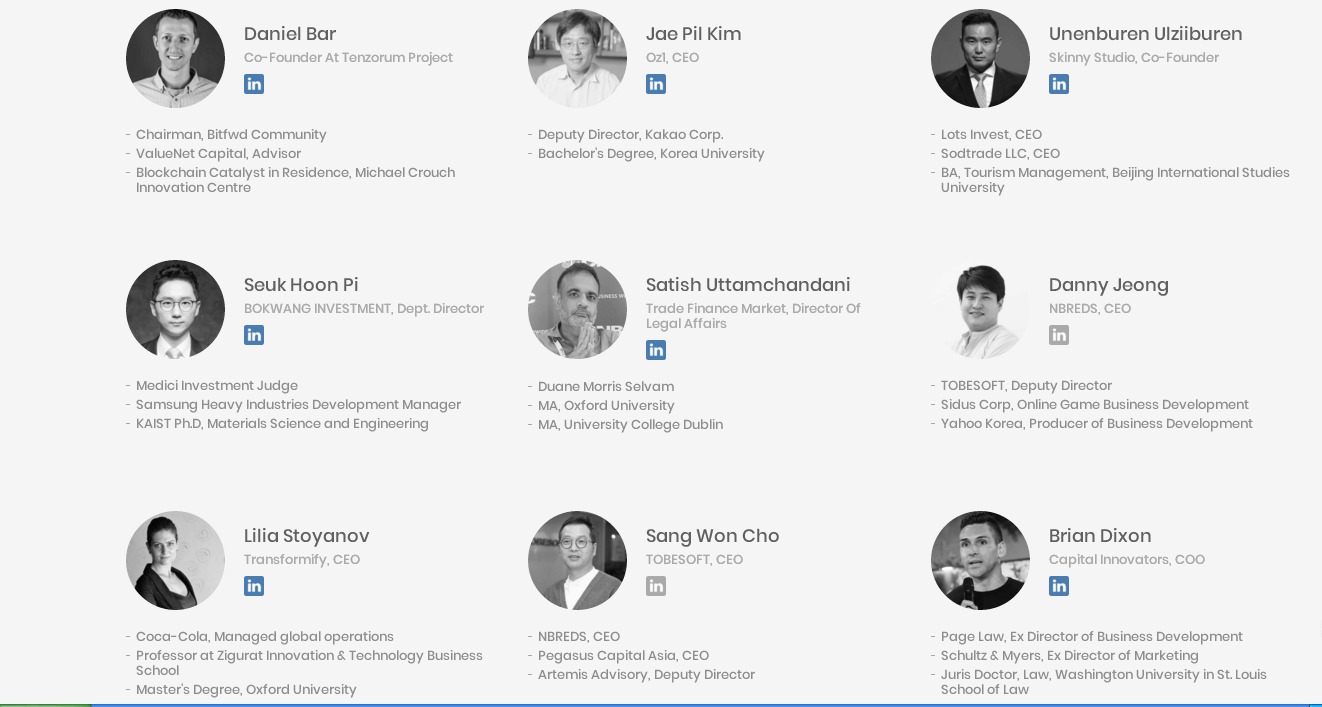Click Danny Jeong's greyed LinkedIn icon
The image size is (1322, 707).
[1059, 335]
